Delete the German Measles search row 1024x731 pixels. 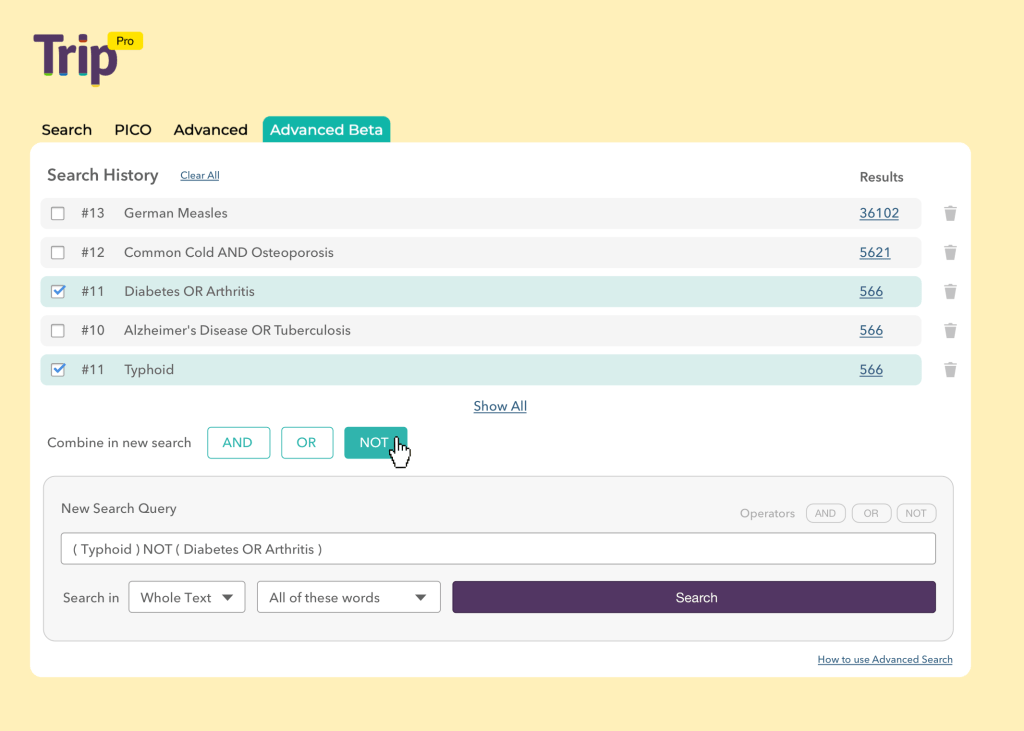tap(950, 213)
